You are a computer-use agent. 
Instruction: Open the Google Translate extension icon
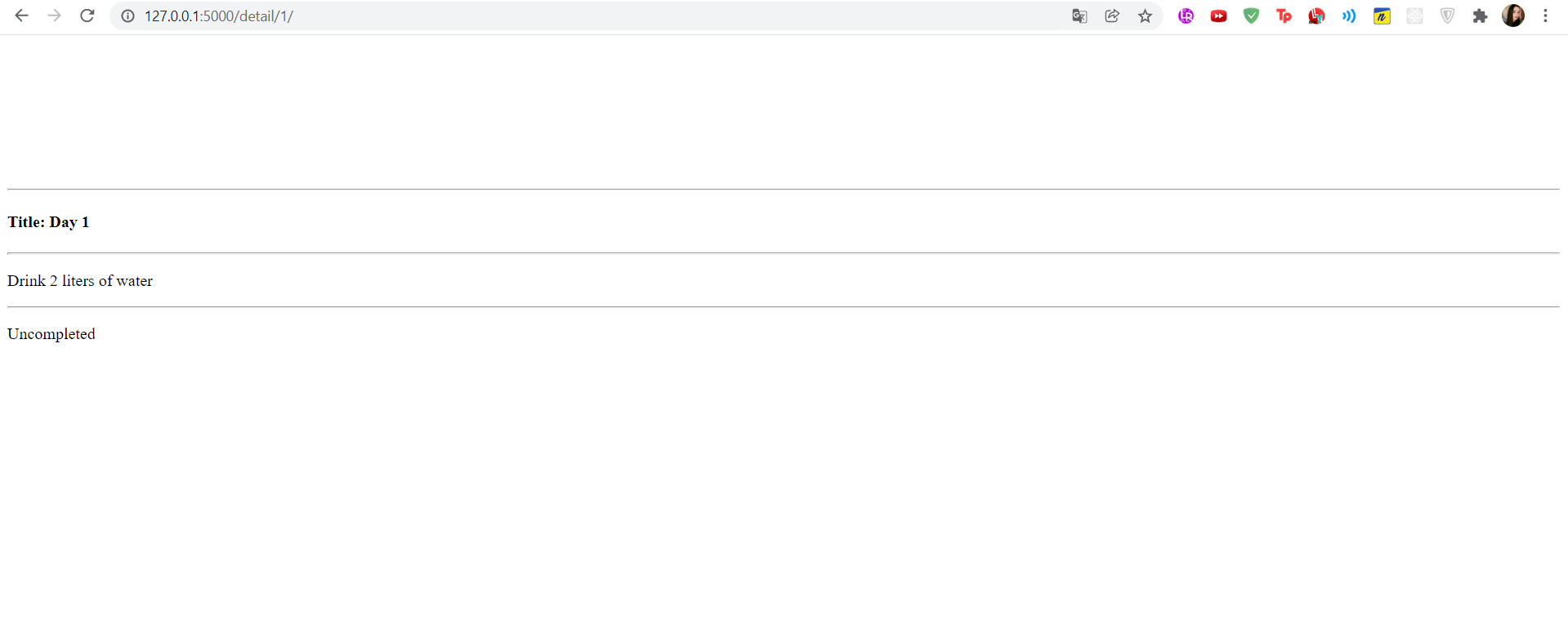click(x=1079, y=16)
